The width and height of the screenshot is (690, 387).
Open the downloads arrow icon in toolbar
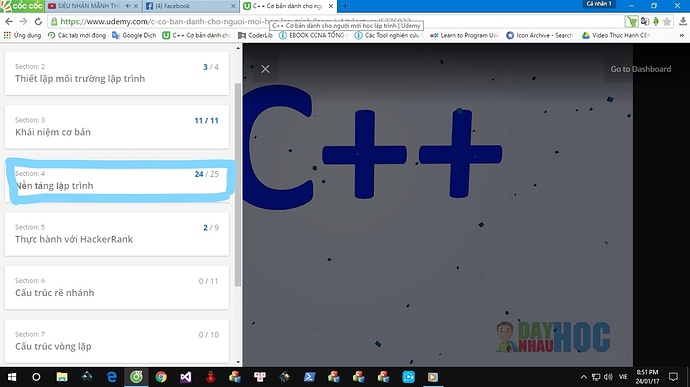coord(683,21)
